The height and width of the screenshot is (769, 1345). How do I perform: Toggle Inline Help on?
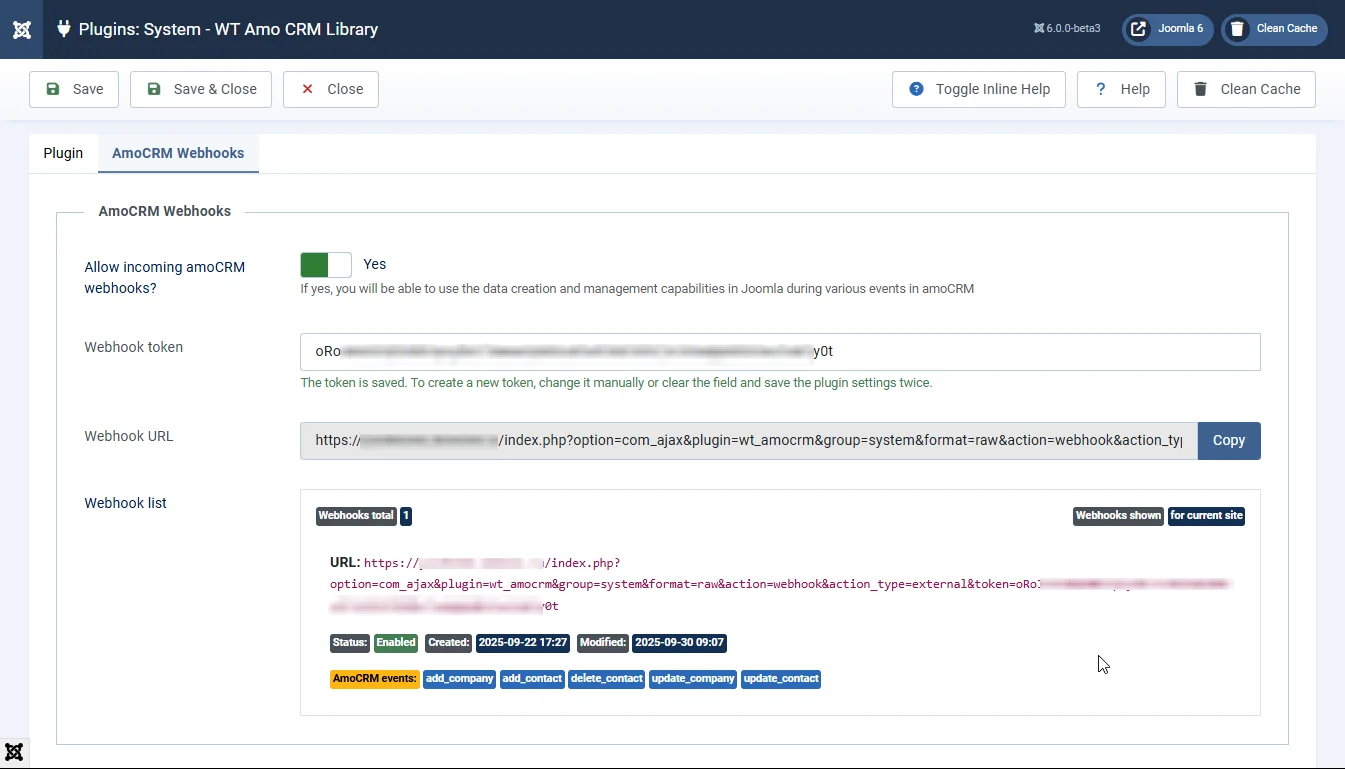click(x=979, y=89)
